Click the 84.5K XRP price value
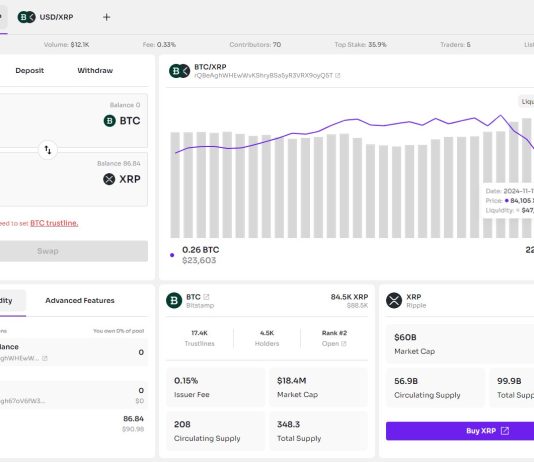Image resolution: width=534 pixels, height=462 pixels. point(349,297)
